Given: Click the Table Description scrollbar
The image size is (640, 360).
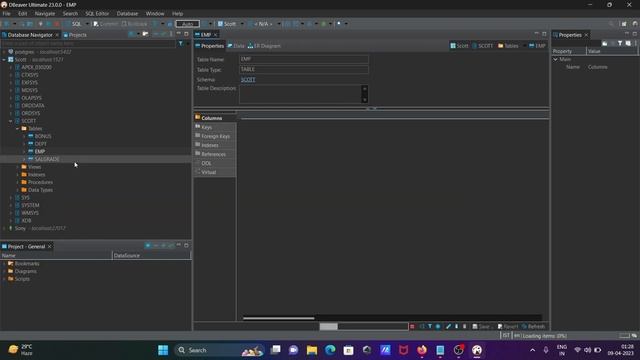Looking at the screenshot, I should tap(364, 94).
